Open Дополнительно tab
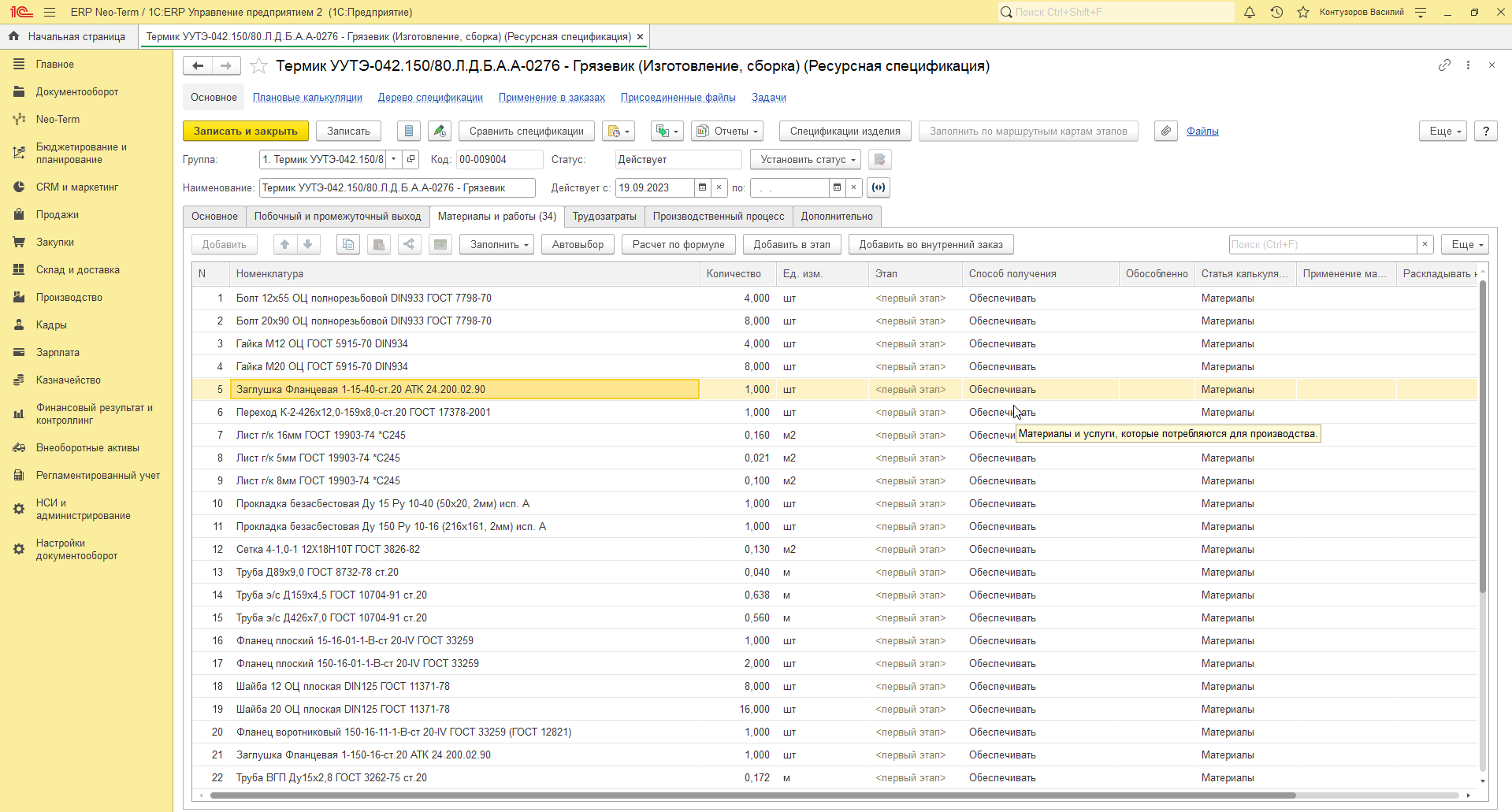 [837, 217]
